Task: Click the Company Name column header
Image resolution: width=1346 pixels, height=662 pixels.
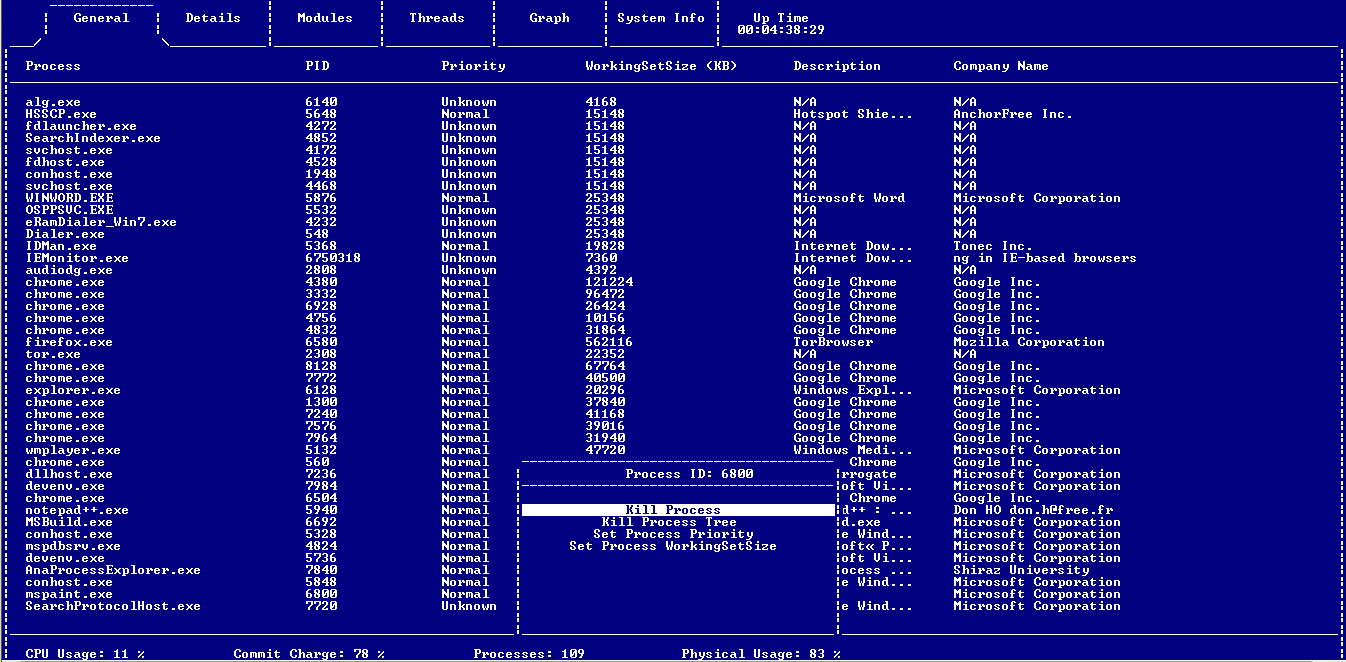Action: pos(1001,66)
